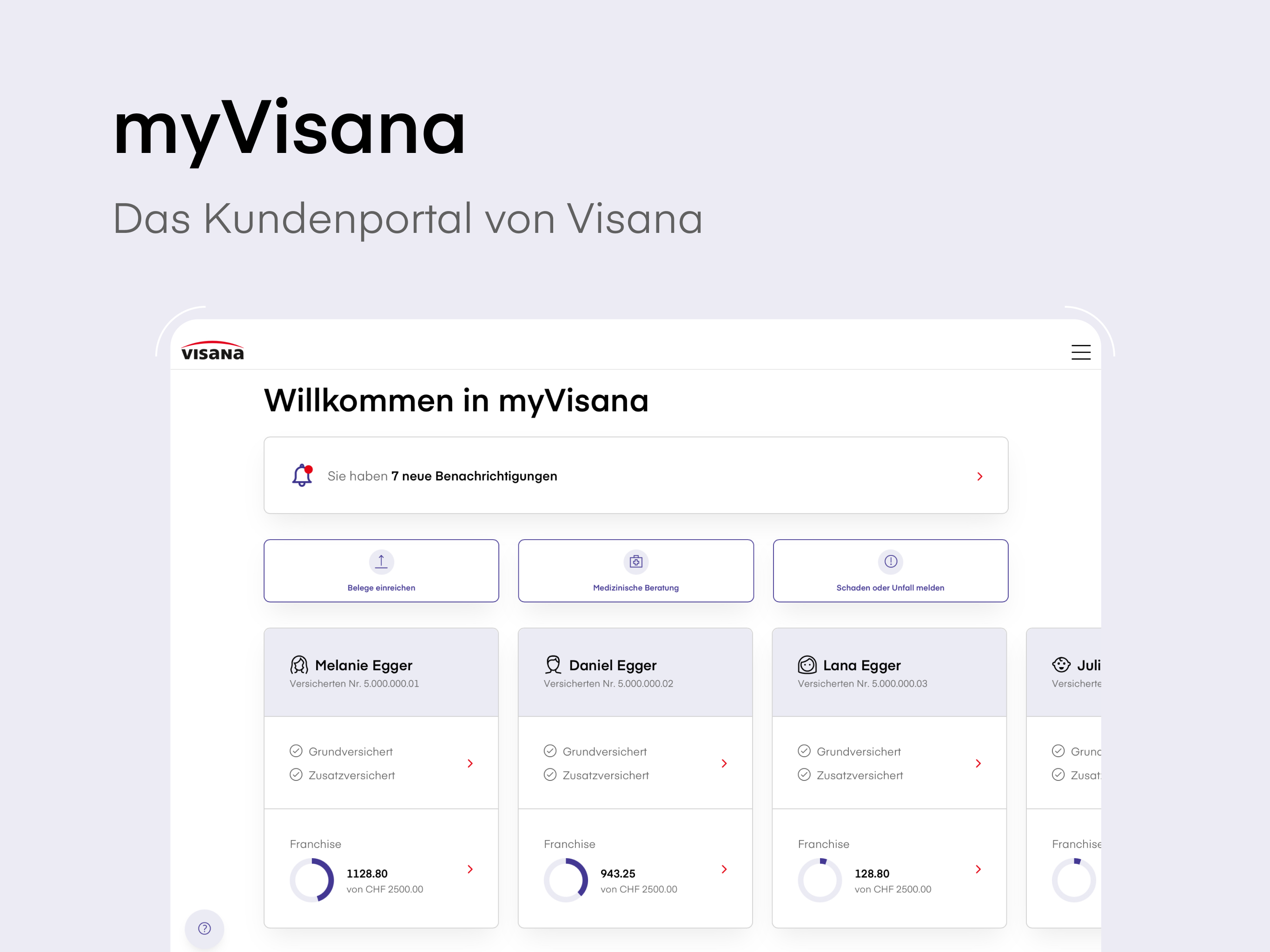Click Melanie Egger's avatar icon
Image resolution: width=1270 pixels, height=952 pixels.
coord(299,665)
